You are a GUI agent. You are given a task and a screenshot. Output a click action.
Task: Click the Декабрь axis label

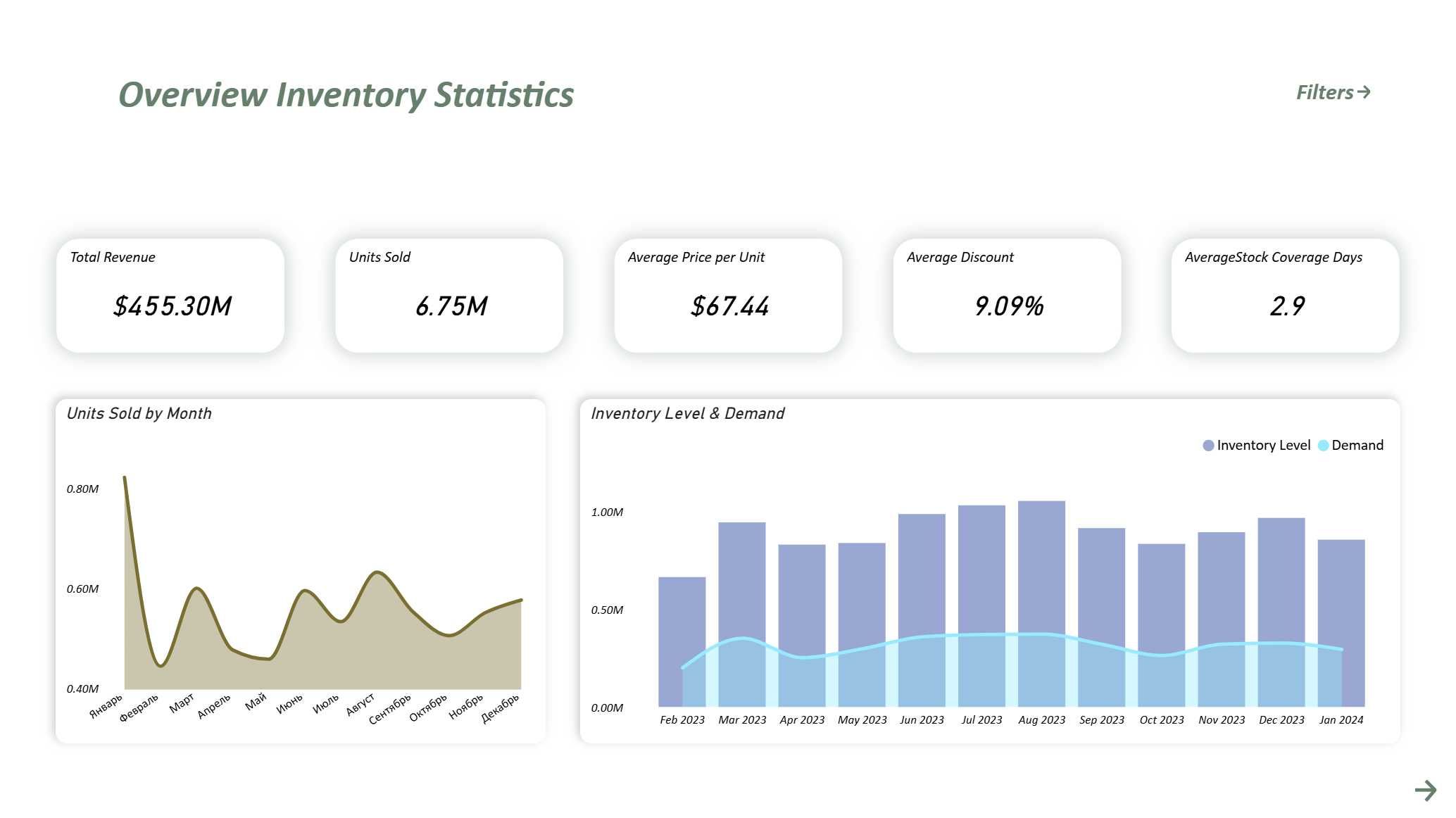point(501,708)
